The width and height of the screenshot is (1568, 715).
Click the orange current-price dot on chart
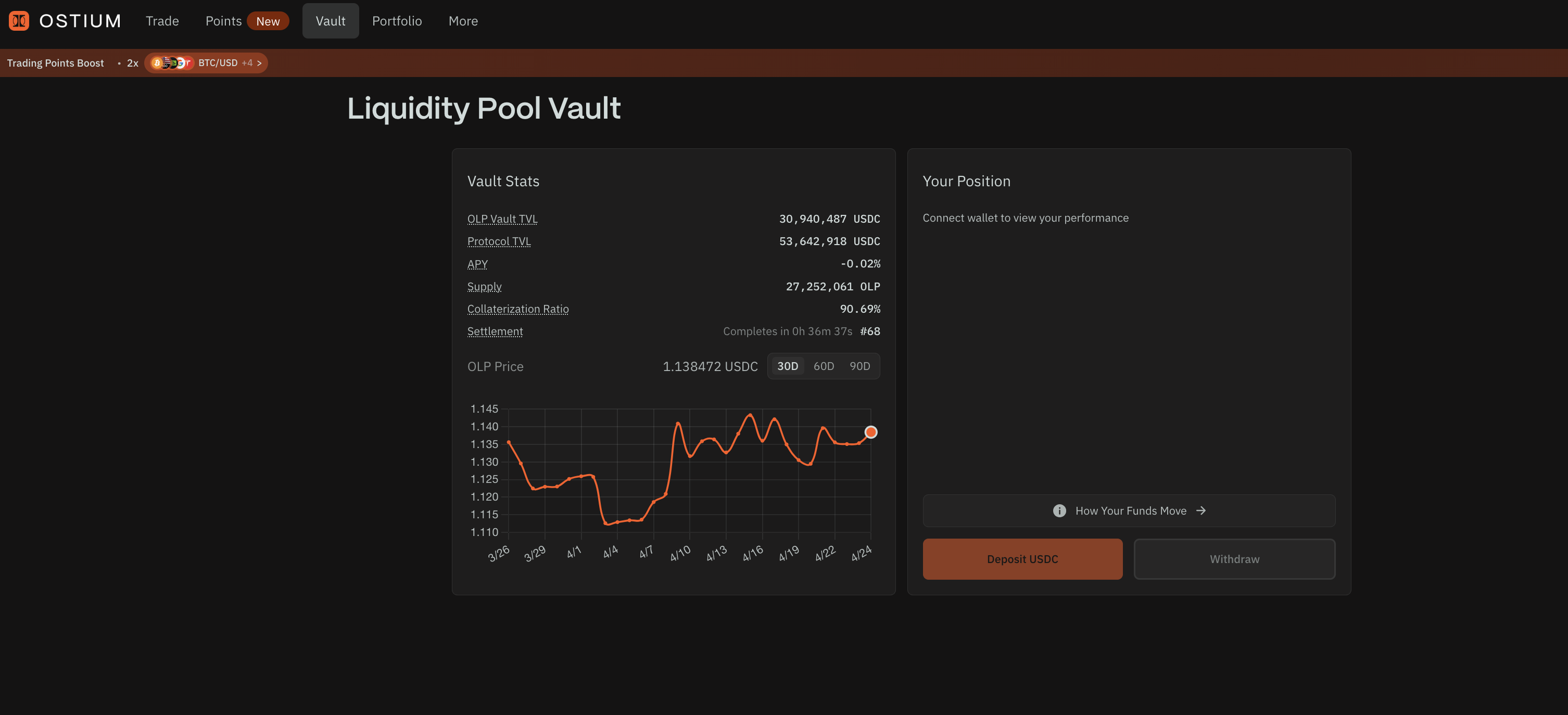870,432
